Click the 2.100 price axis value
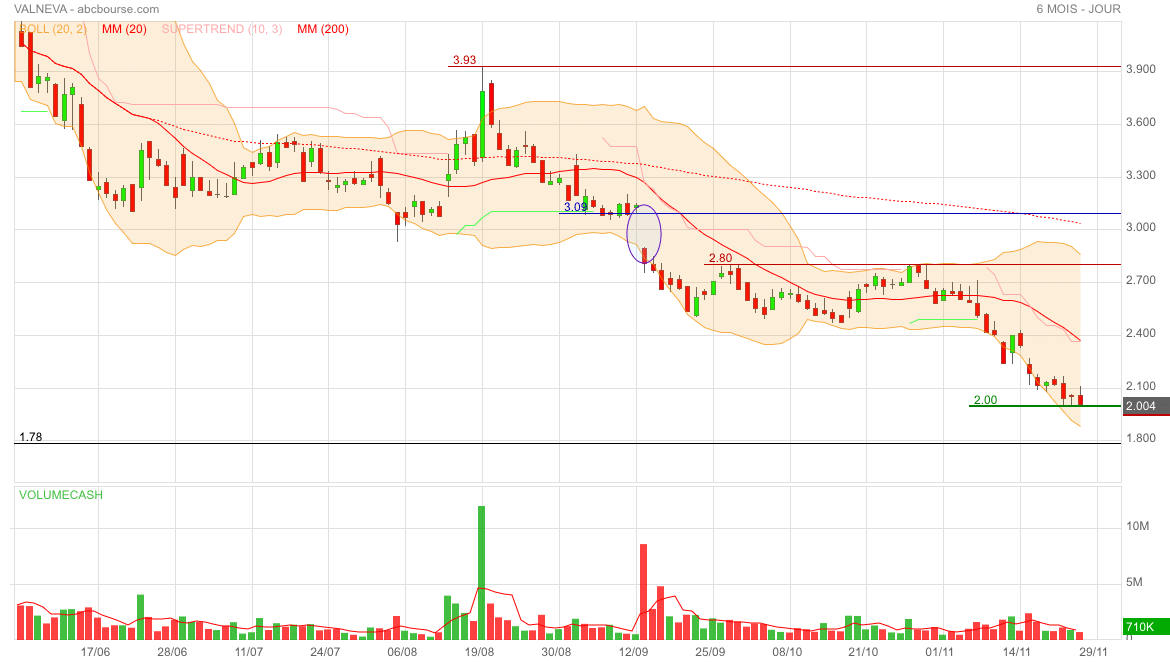Screen dimensions: 1170x662 (x=1141, y=386)
